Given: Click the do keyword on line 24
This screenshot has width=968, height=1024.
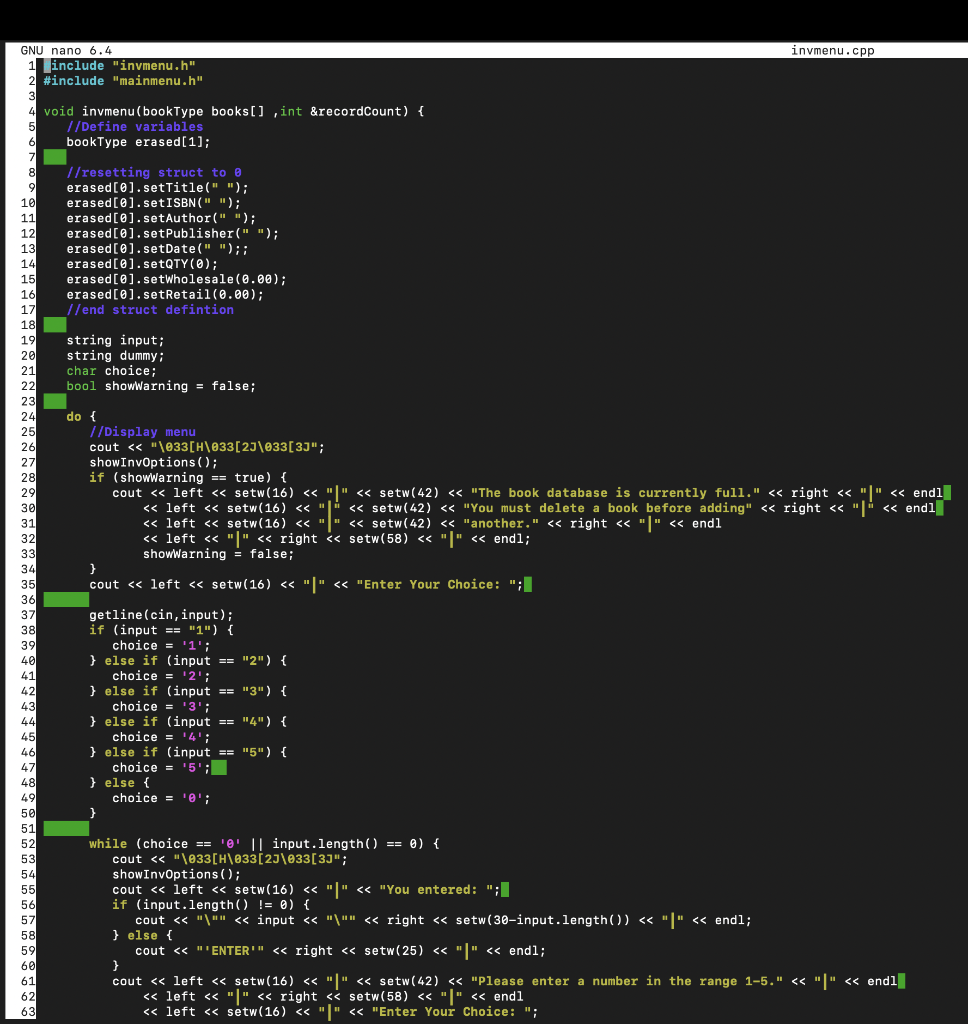Looking at the screenshot, I should click(73, 416).
